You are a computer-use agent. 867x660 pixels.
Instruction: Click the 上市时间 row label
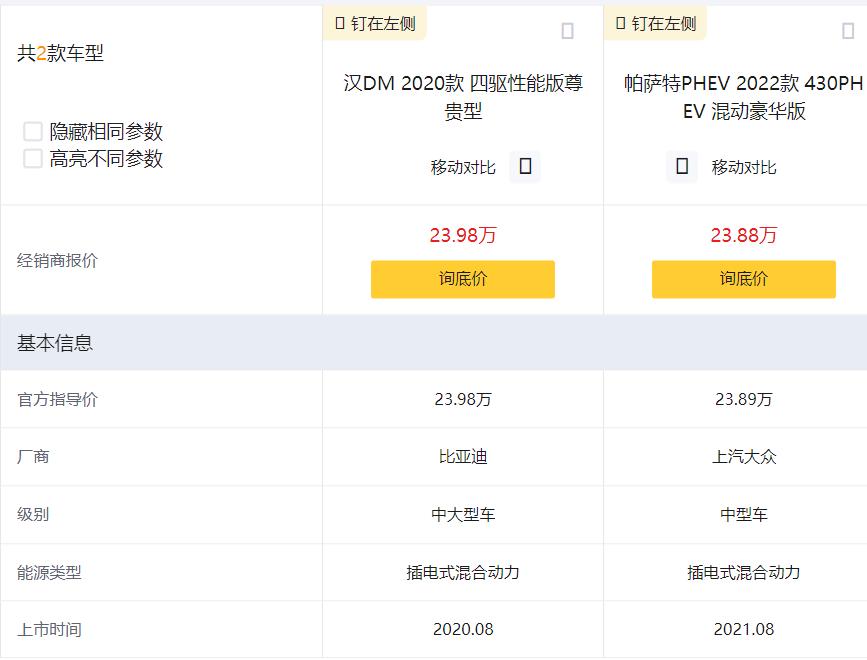pos(49,629)
